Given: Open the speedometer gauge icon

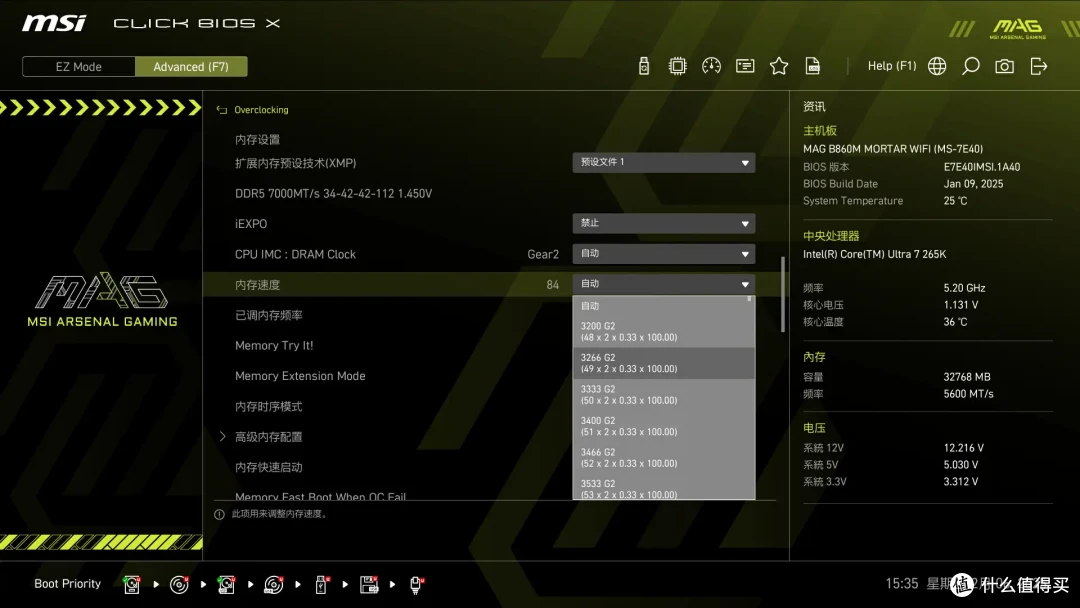Looking at the screenshot, I should [x=711, y=66].
